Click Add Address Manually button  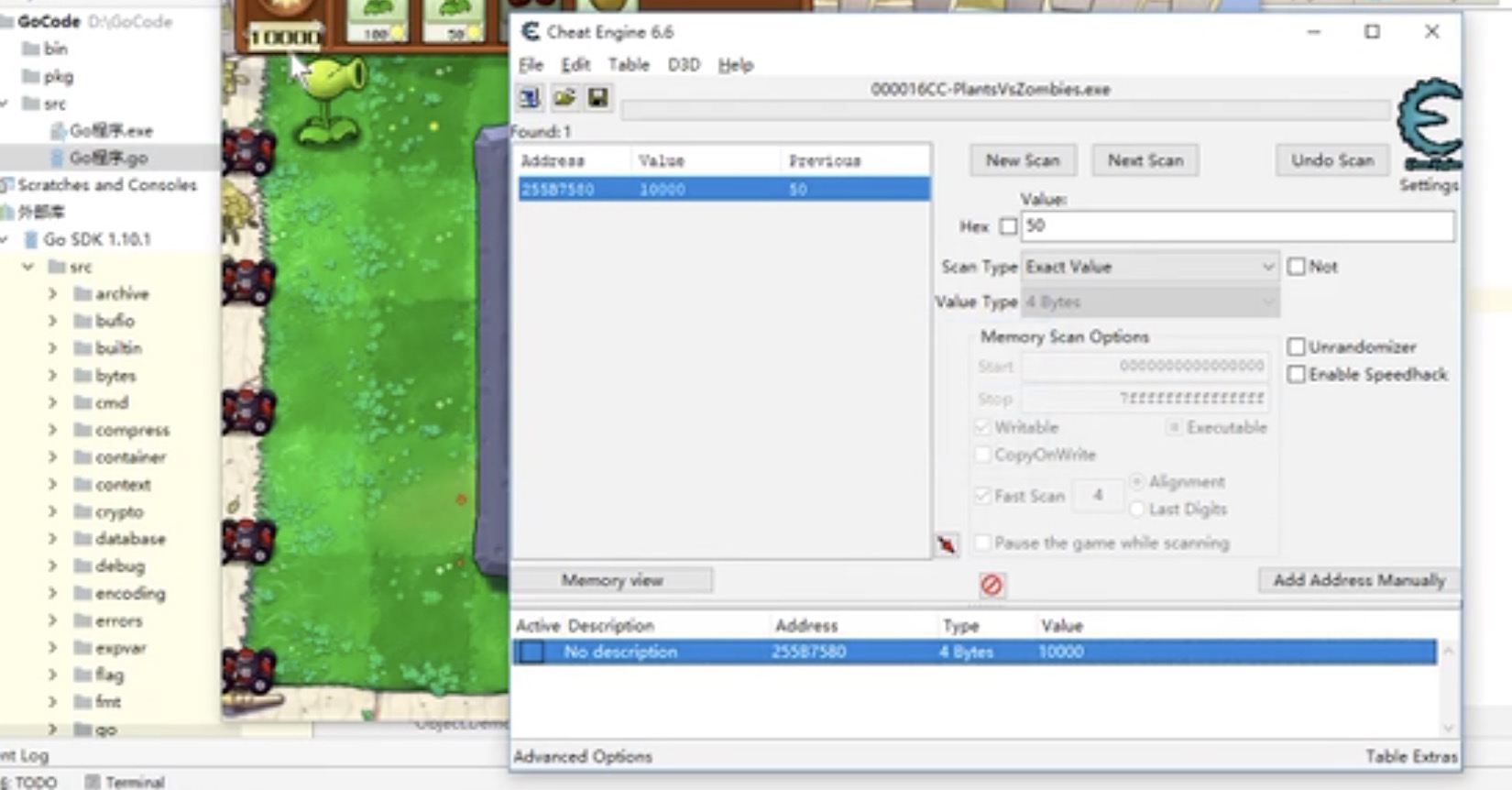pos(1358,580)
